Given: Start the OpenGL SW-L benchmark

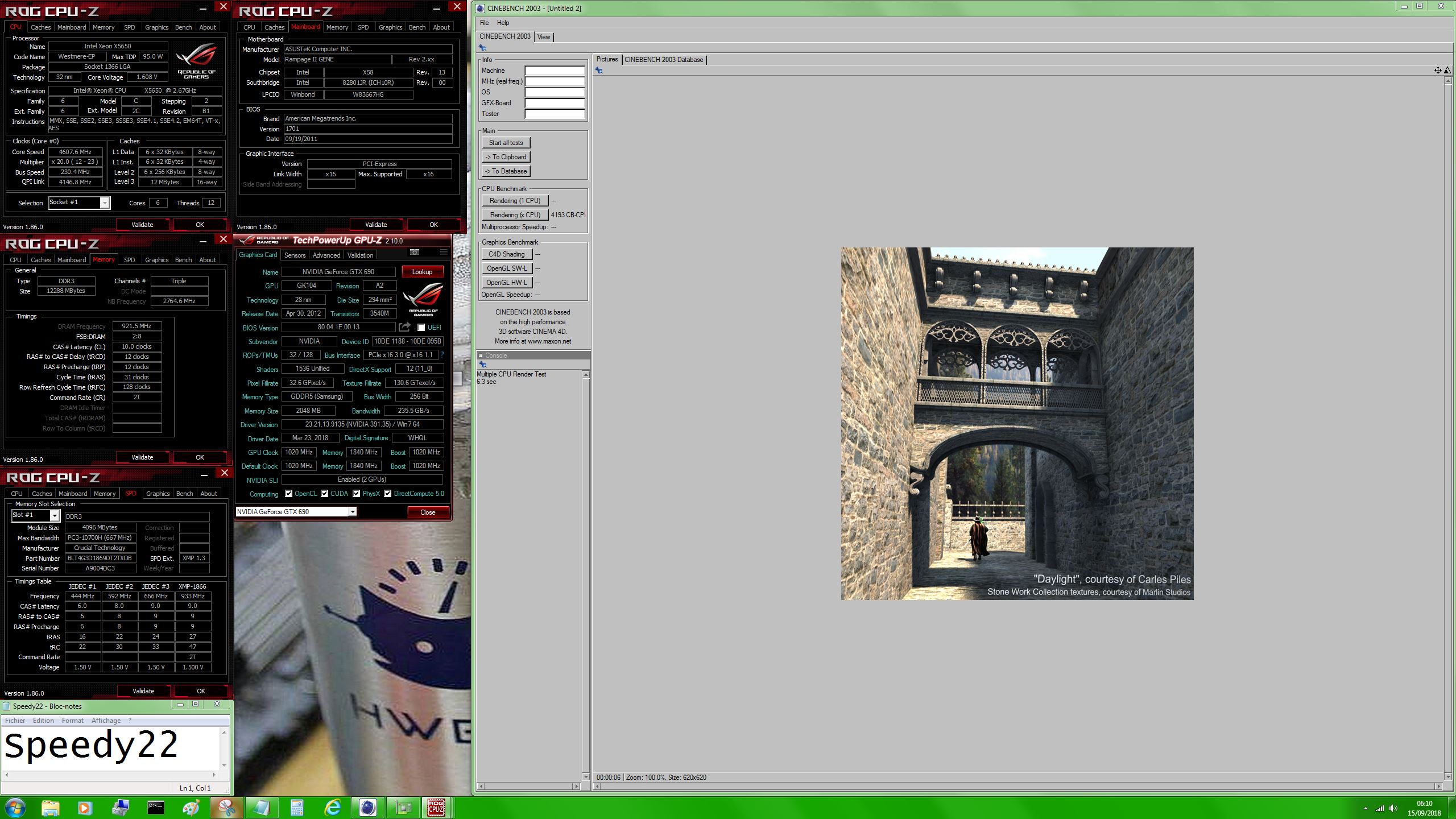Looking at the screenshot, I should click(x=506, y=268).
